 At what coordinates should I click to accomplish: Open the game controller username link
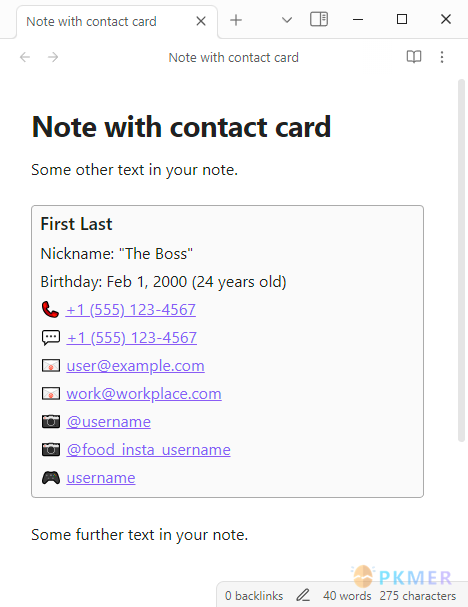(x=101, y=478)
